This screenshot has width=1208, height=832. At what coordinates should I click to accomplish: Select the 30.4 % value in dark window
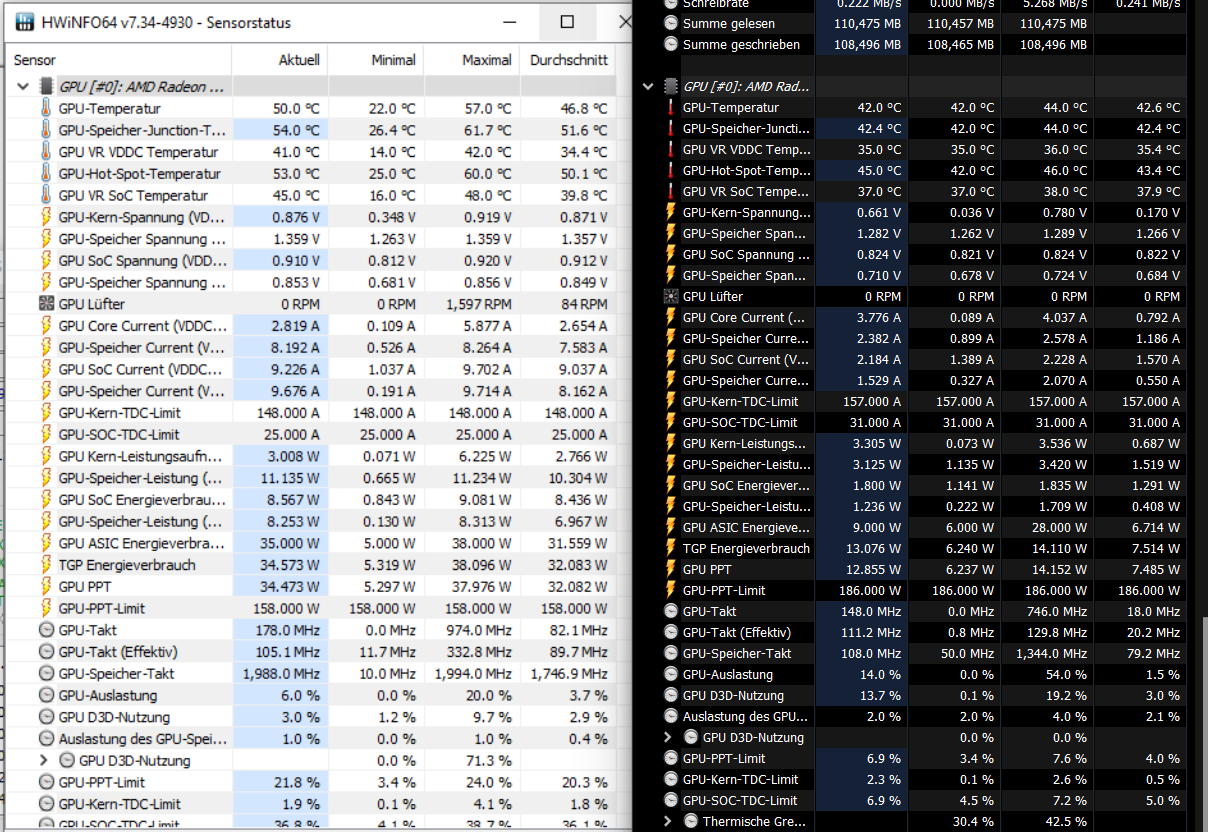pos(973,821)
